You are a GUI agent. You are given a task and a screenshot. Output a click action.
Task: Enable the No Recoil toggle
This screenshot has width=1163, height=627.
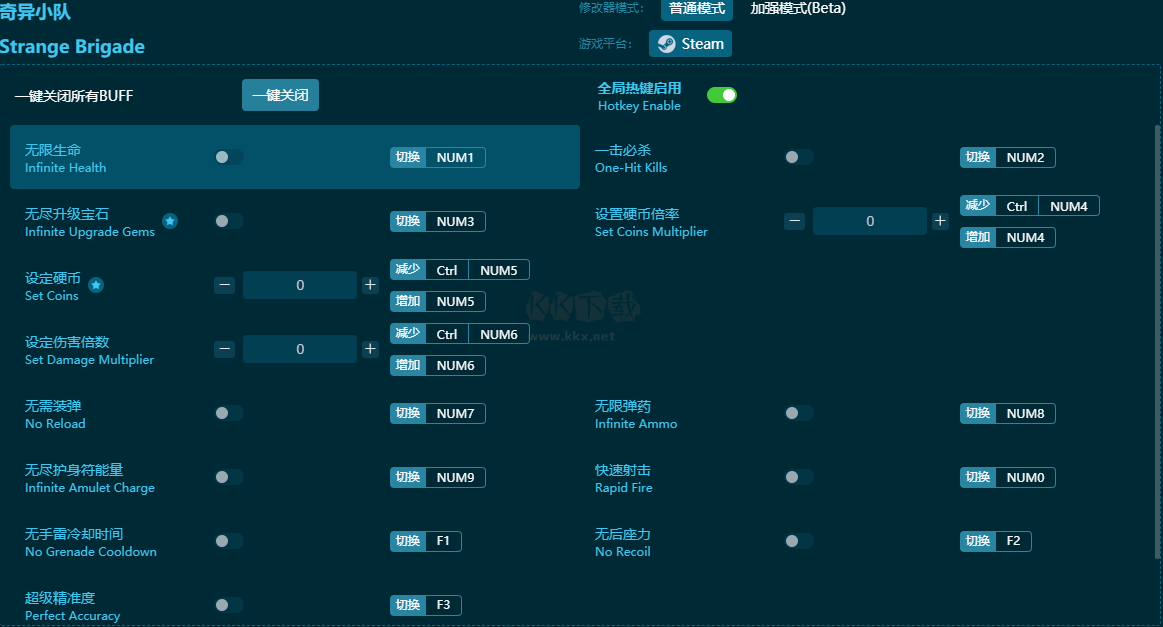coord(799,541)
